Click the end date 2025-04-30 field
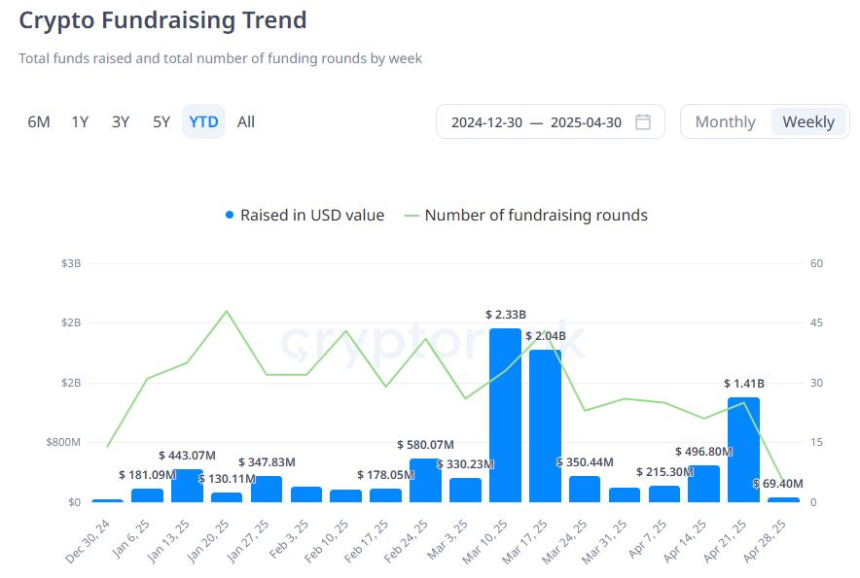 click(586, 122)
